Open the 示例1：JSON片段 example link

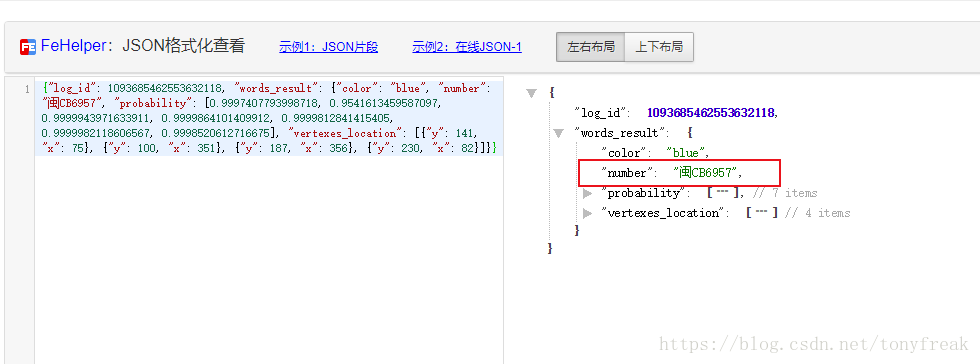pyautogui.click(x=328, y=47)
